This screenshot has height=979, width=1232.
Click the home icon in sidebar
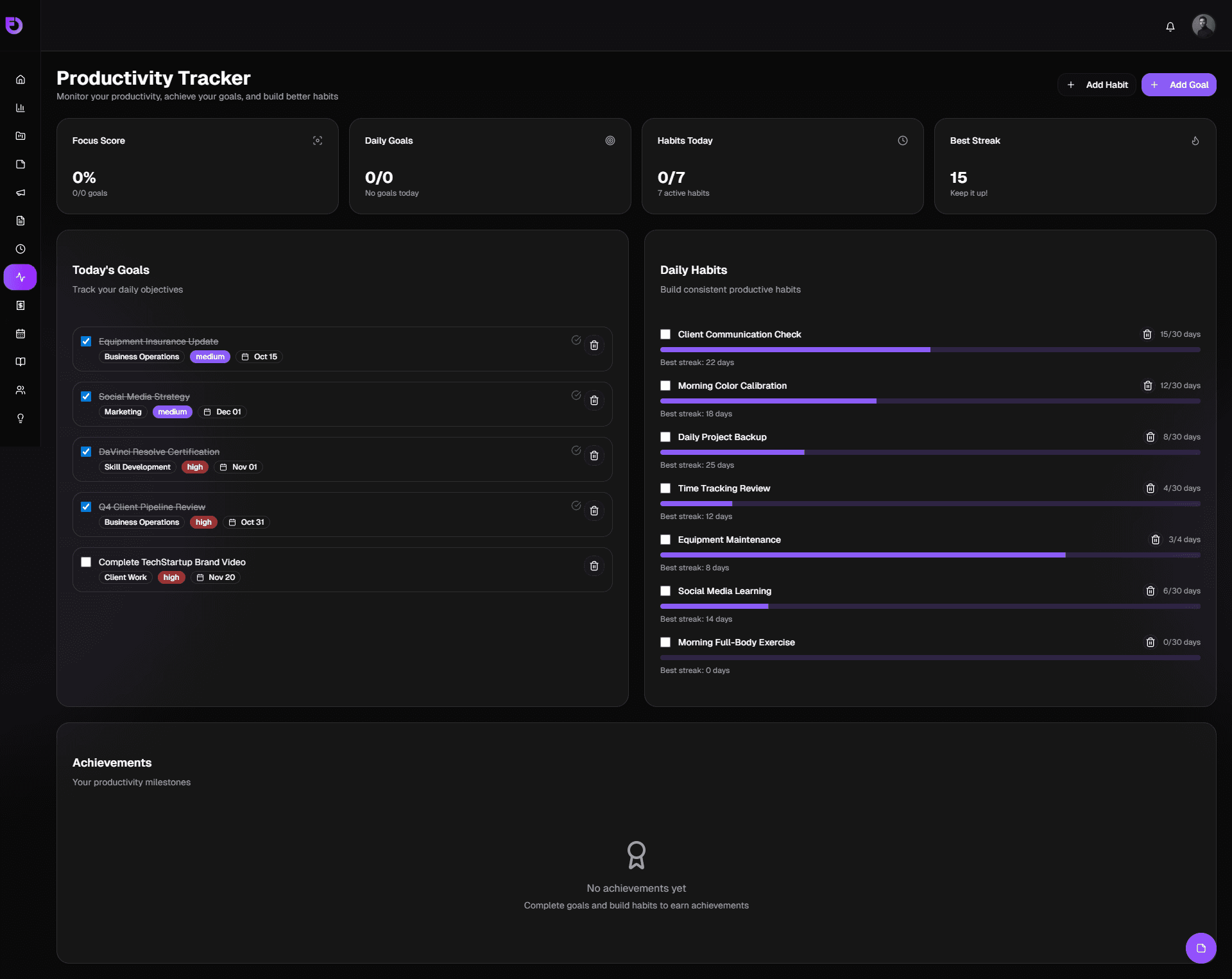tap(21, 80)
